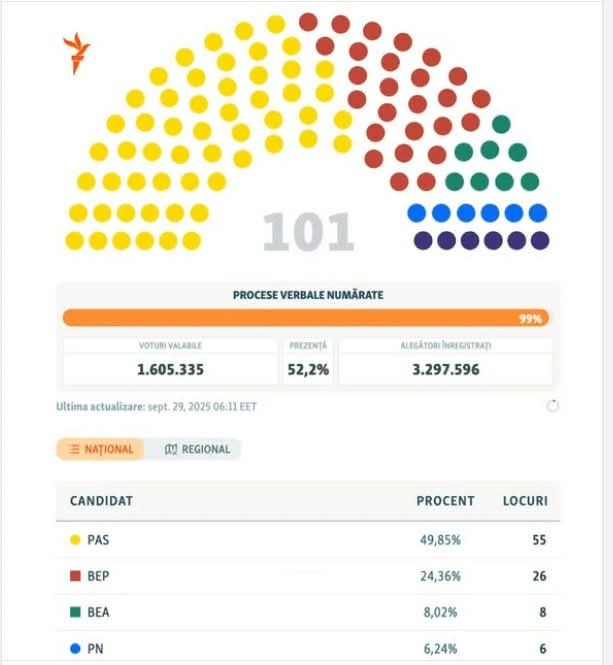Click the PAS 49,85% percentage value
Screen dimensions: 613x665
coord(441,540)
